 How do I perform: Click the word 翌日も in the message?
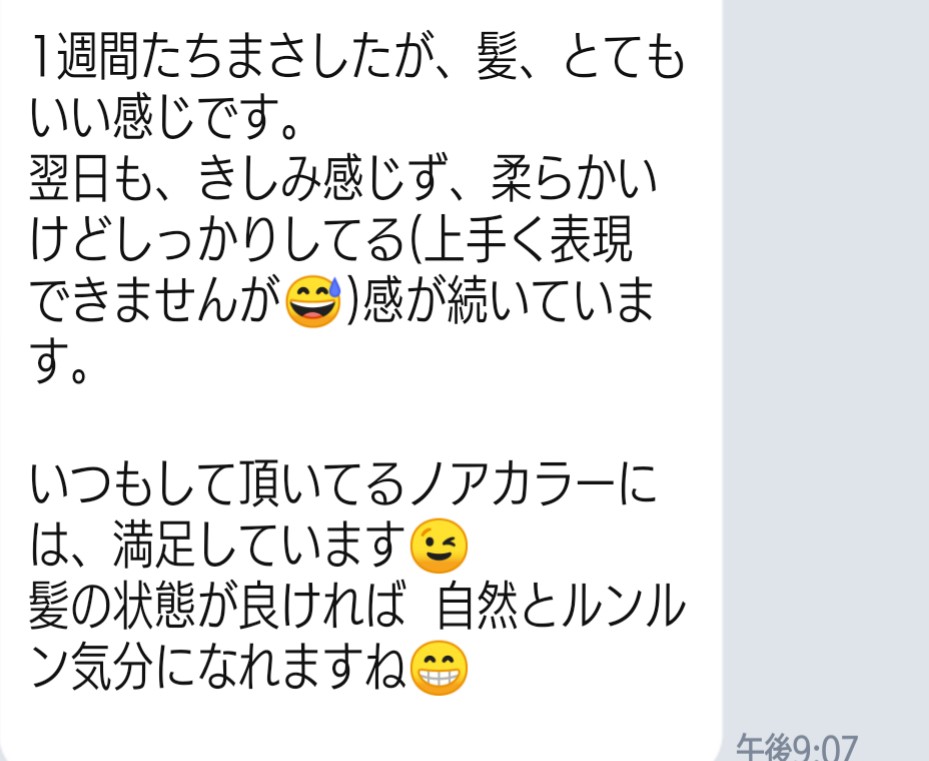coord(89,180)
